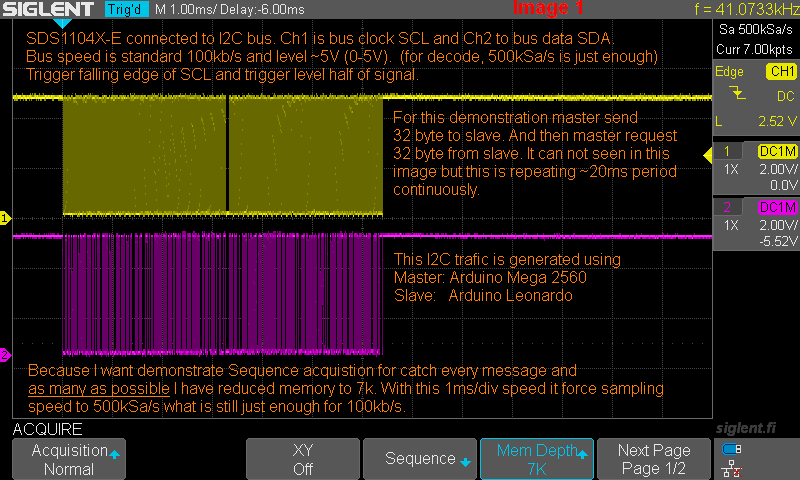Click channel 2 offset -5.52V value

(778, 241)
